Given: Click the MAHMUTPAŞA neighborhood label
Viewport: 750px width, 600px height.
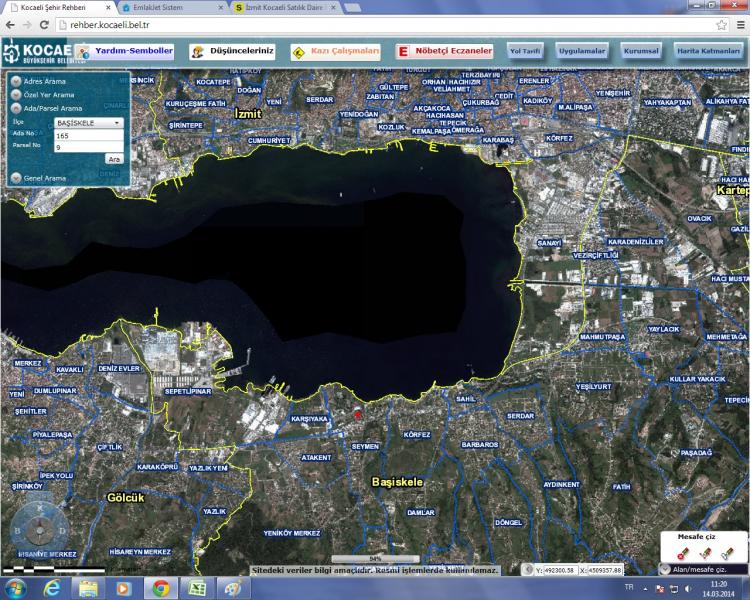Looking at the screenshot, I should (602, 337).
